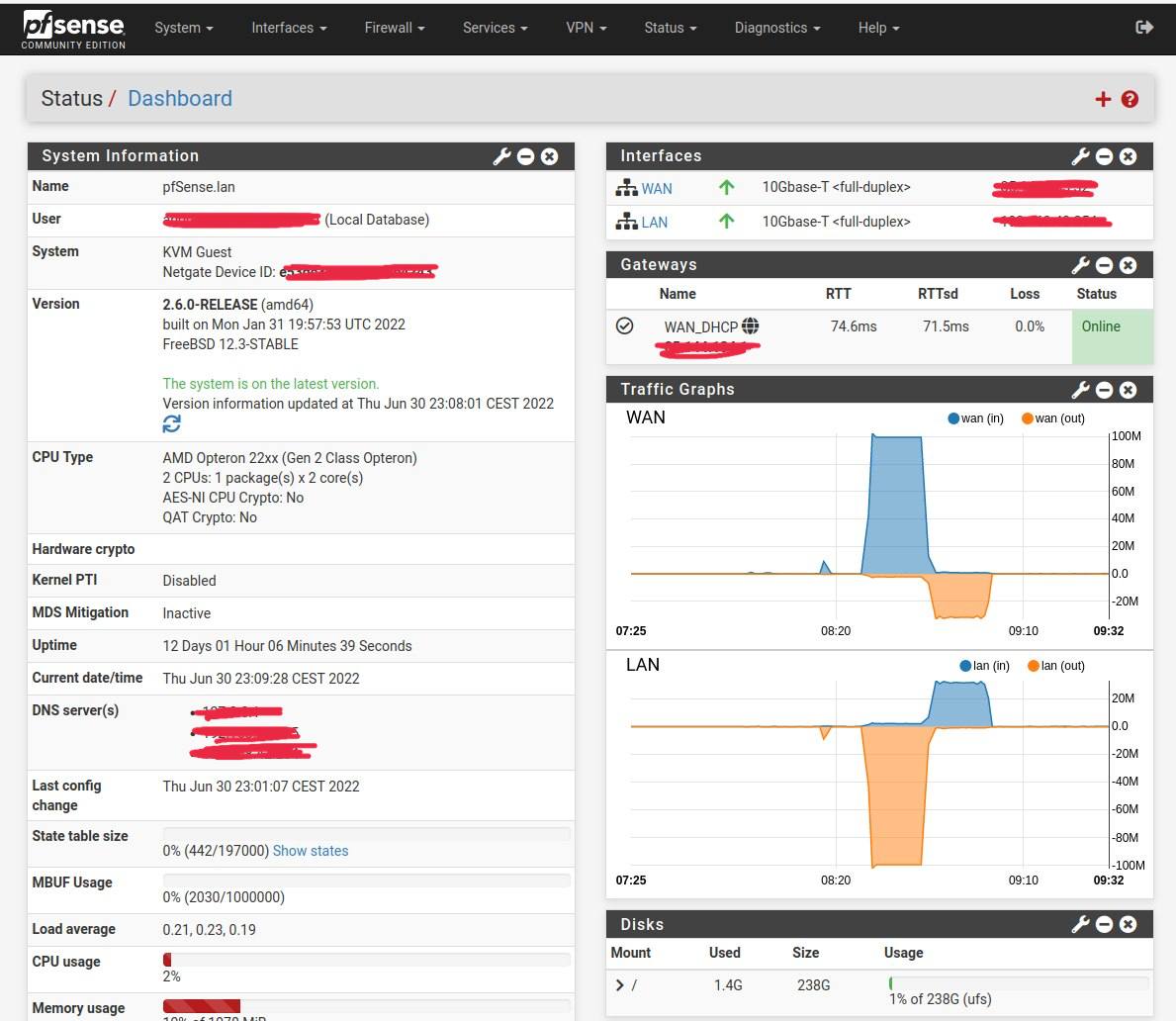The height and width of the screenshot is (1021, 1176).
Task: Collapse the Disks widget using minus icon
Action: pos(1105,924)
